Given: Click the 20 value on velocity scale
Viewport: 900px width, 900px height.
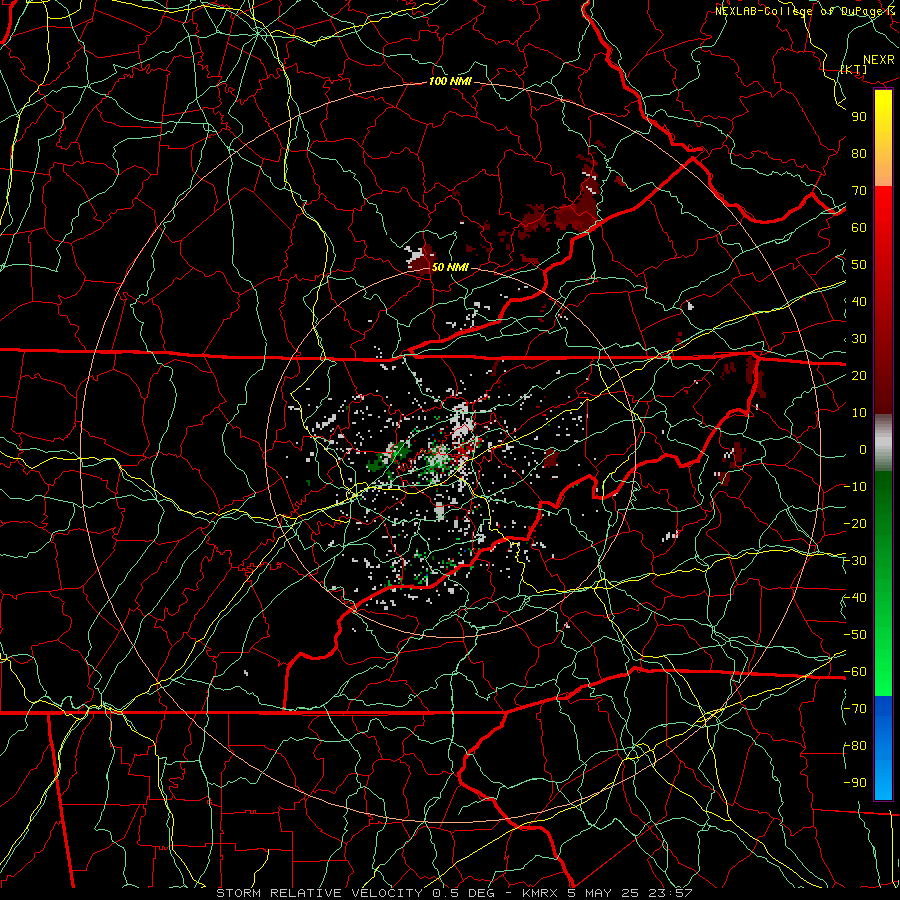Looking at the screenshot, I should (x=859, y=375).
